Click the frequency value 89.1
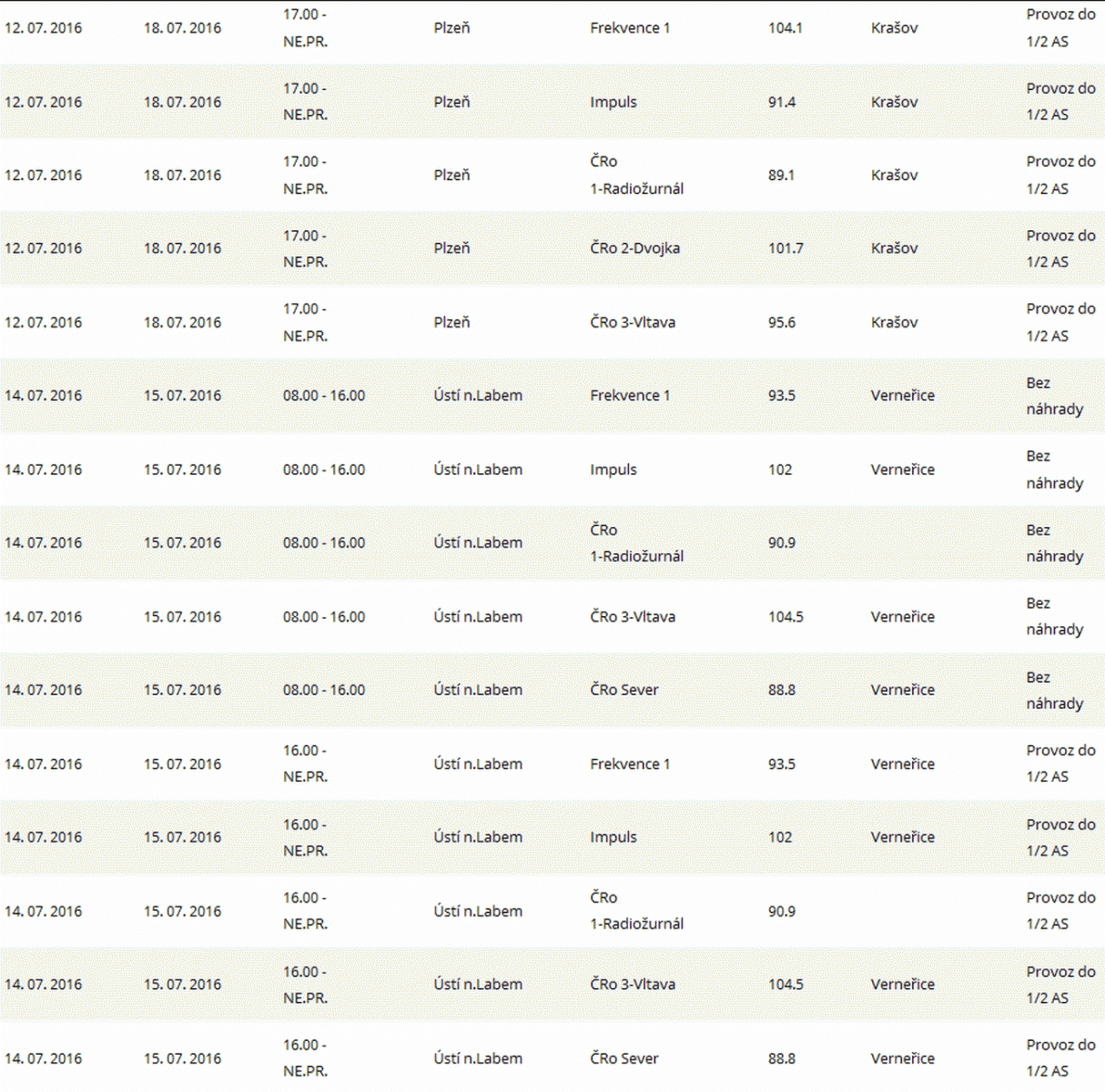This screenshot has height=1092, width=1105. (x=781, y=175)
